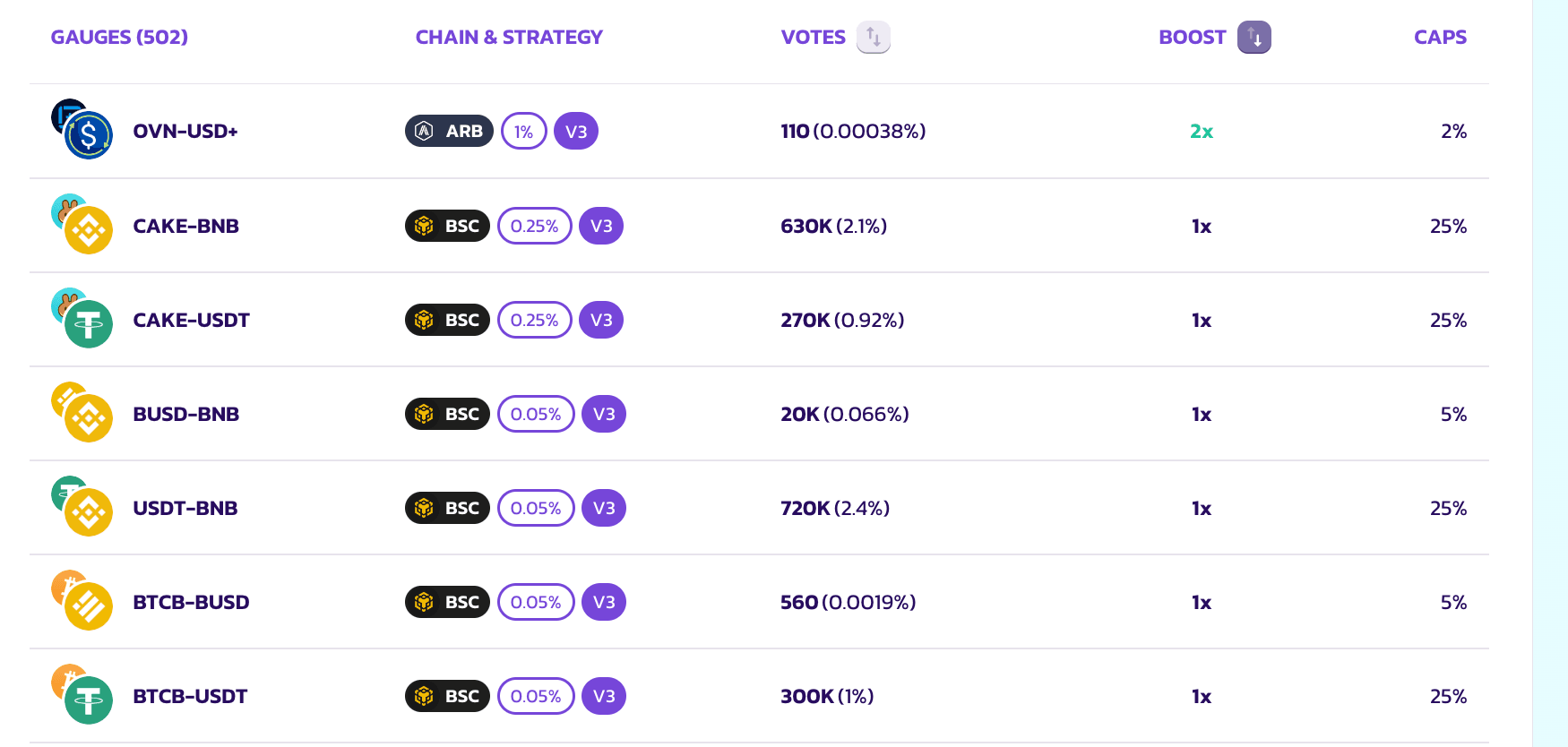Click the BTCB-BUSD token pair icon

(82, 601)
